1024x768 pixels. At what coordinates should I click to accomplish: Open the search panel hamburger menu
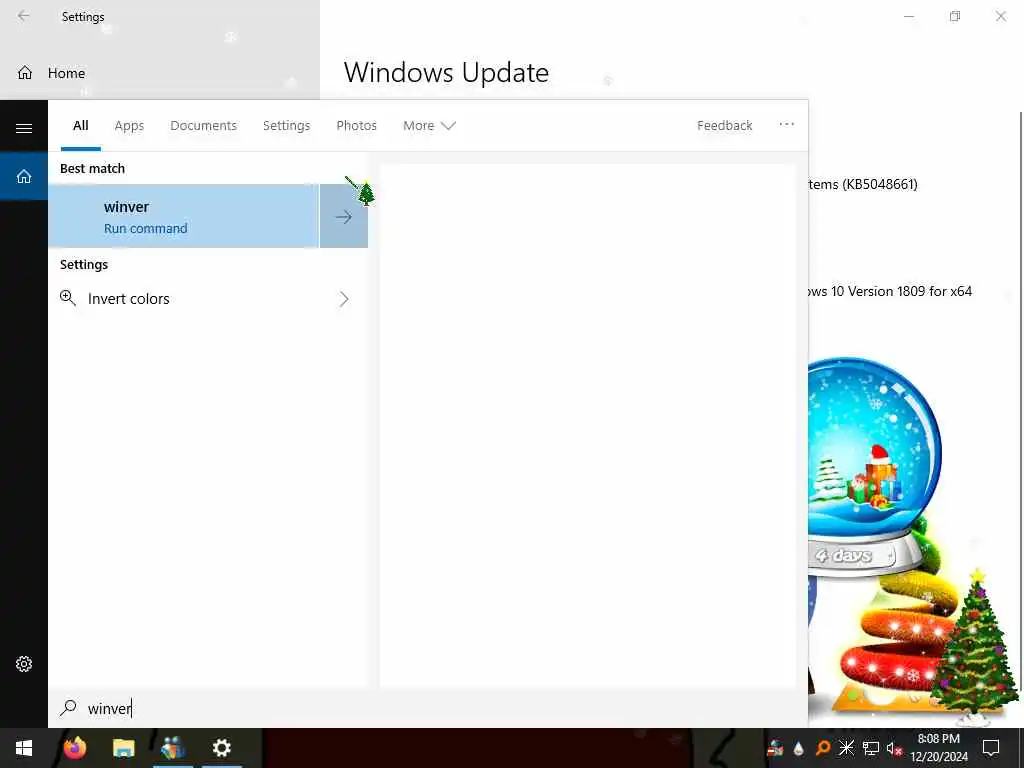click(24, 128)
